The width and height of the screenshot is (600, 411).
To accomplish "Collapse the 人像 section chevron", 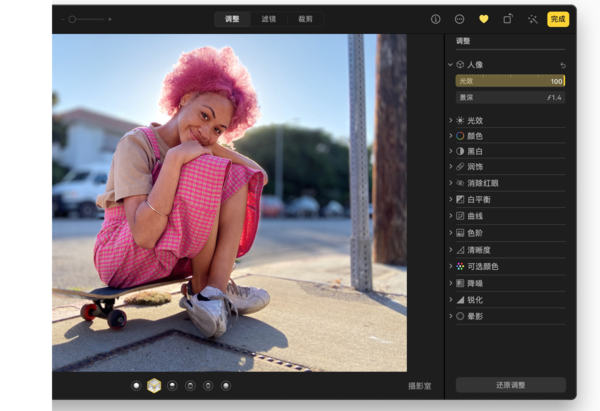I will pyautogui.click(x=450, y=65).
